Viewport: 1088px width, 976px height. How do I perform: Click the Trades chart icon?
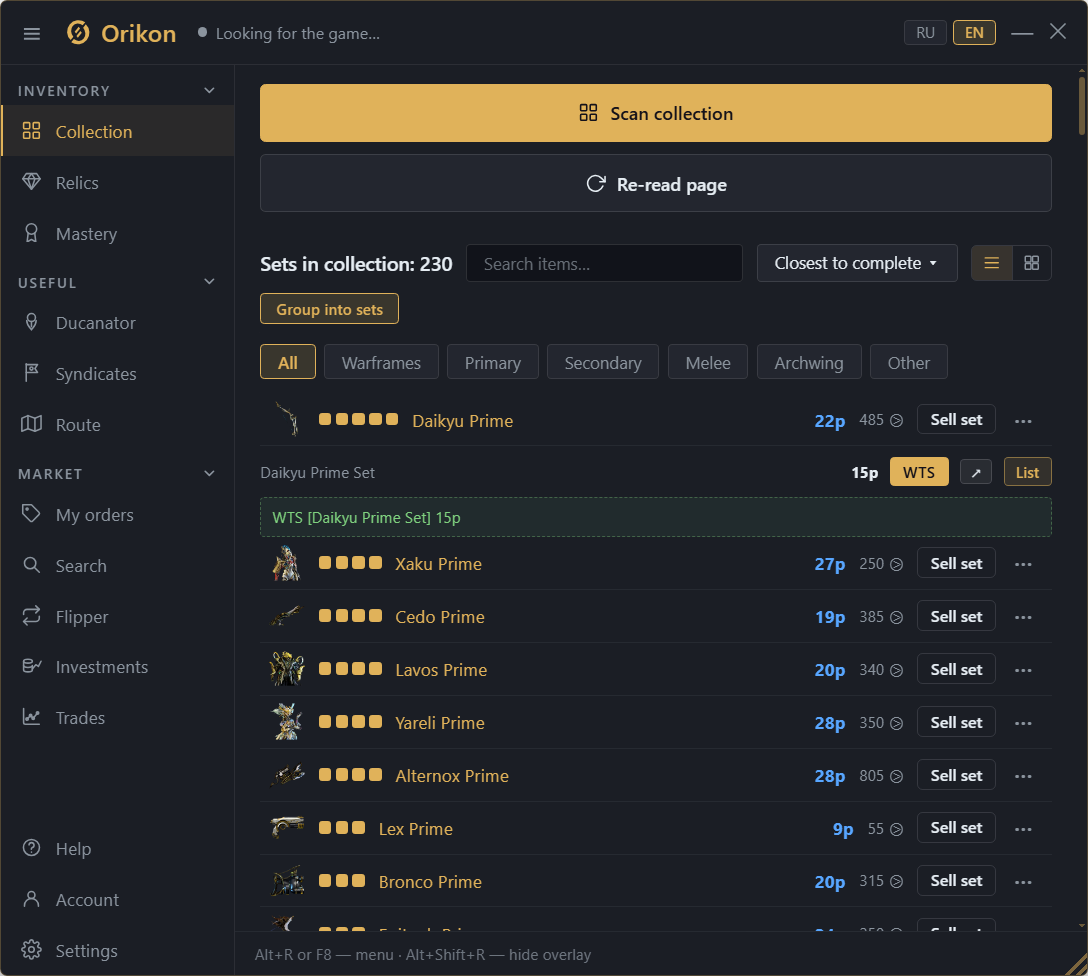[x=31, y=717]
